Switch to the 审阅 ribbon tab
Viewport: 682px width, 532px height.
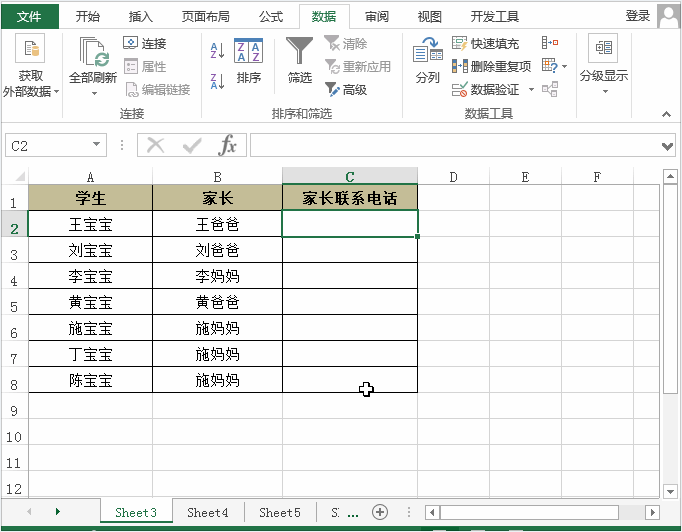pyautogui.click(x=377, y=17)
